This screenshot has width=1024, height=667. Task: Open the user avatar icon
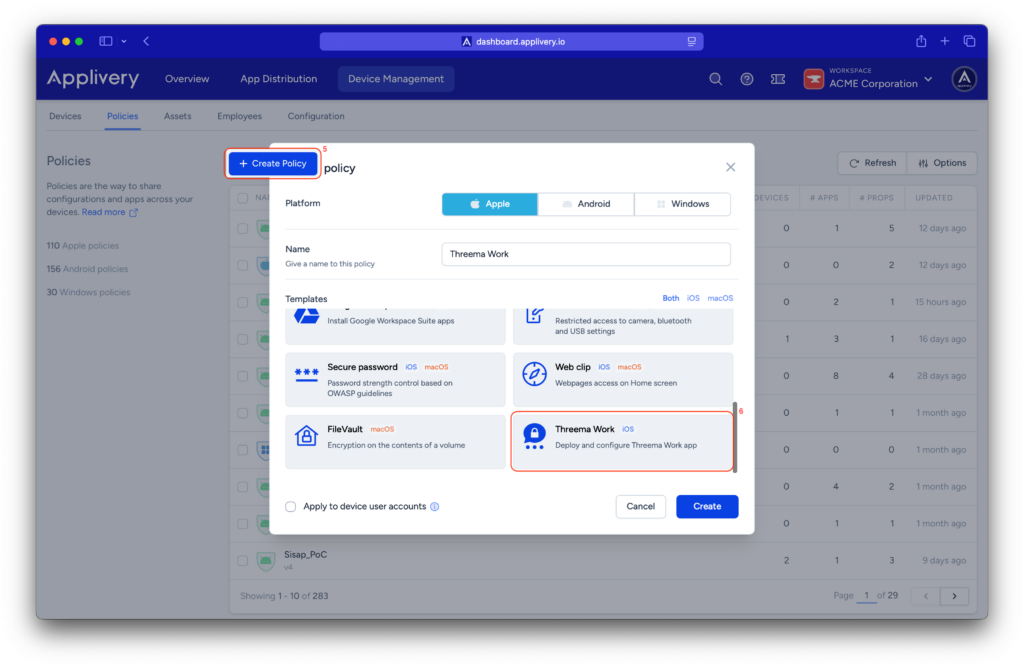965,79
